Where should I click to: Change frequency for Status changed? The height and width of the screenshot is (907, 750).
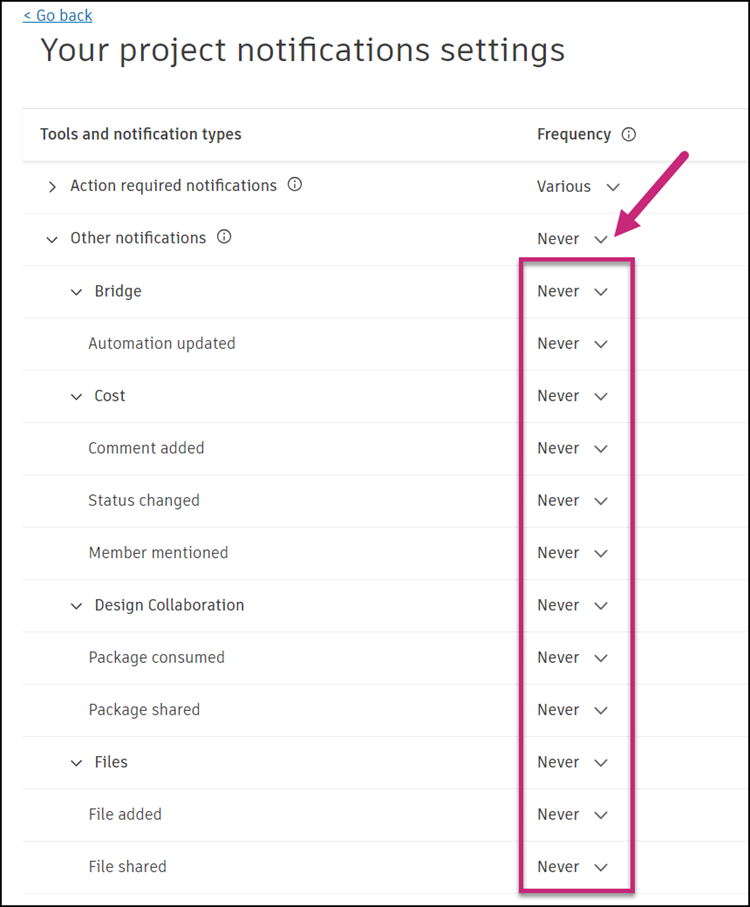click(x=572, y=501)
